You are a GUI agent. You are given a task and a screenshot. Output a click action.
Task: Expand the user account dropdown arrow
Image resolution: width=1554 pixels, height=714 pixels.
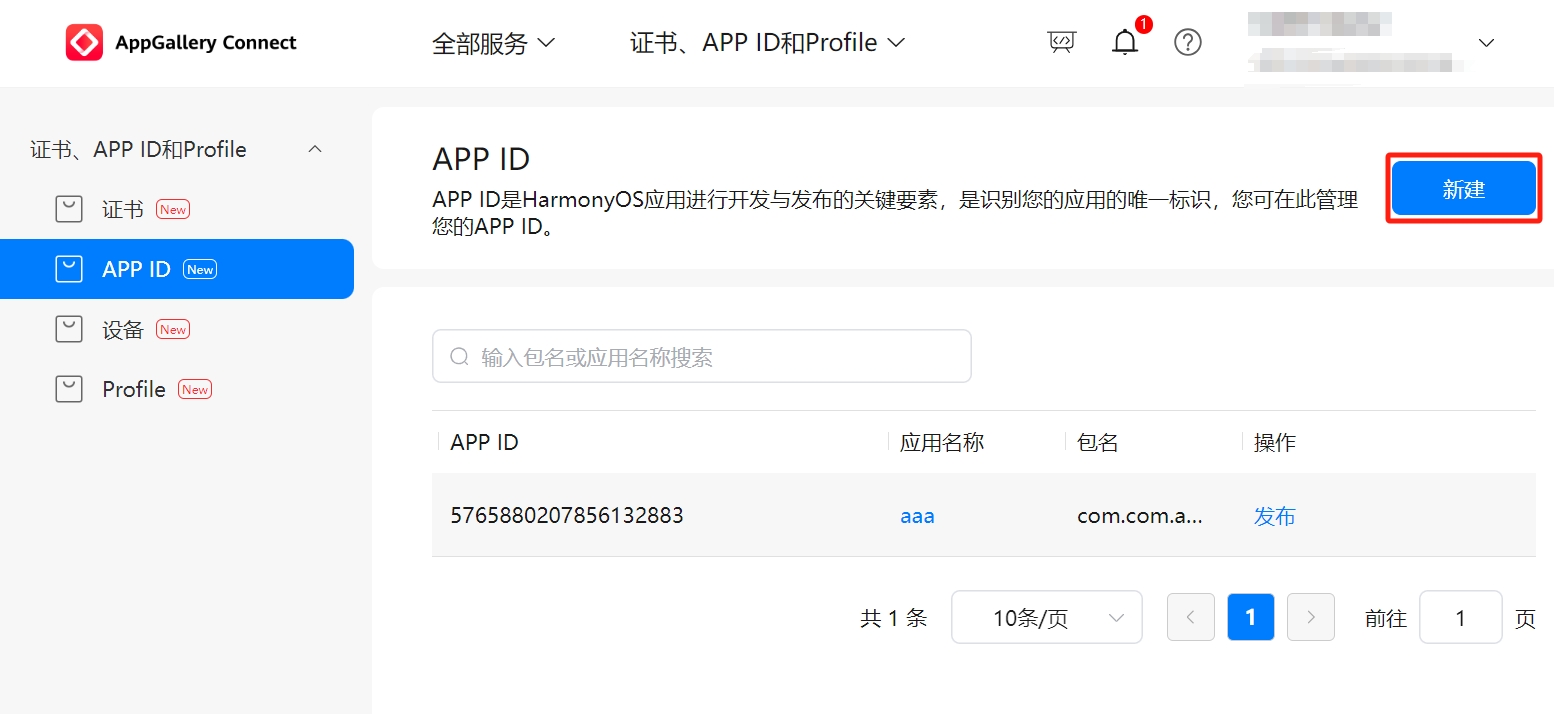[x=1486, y=43]
